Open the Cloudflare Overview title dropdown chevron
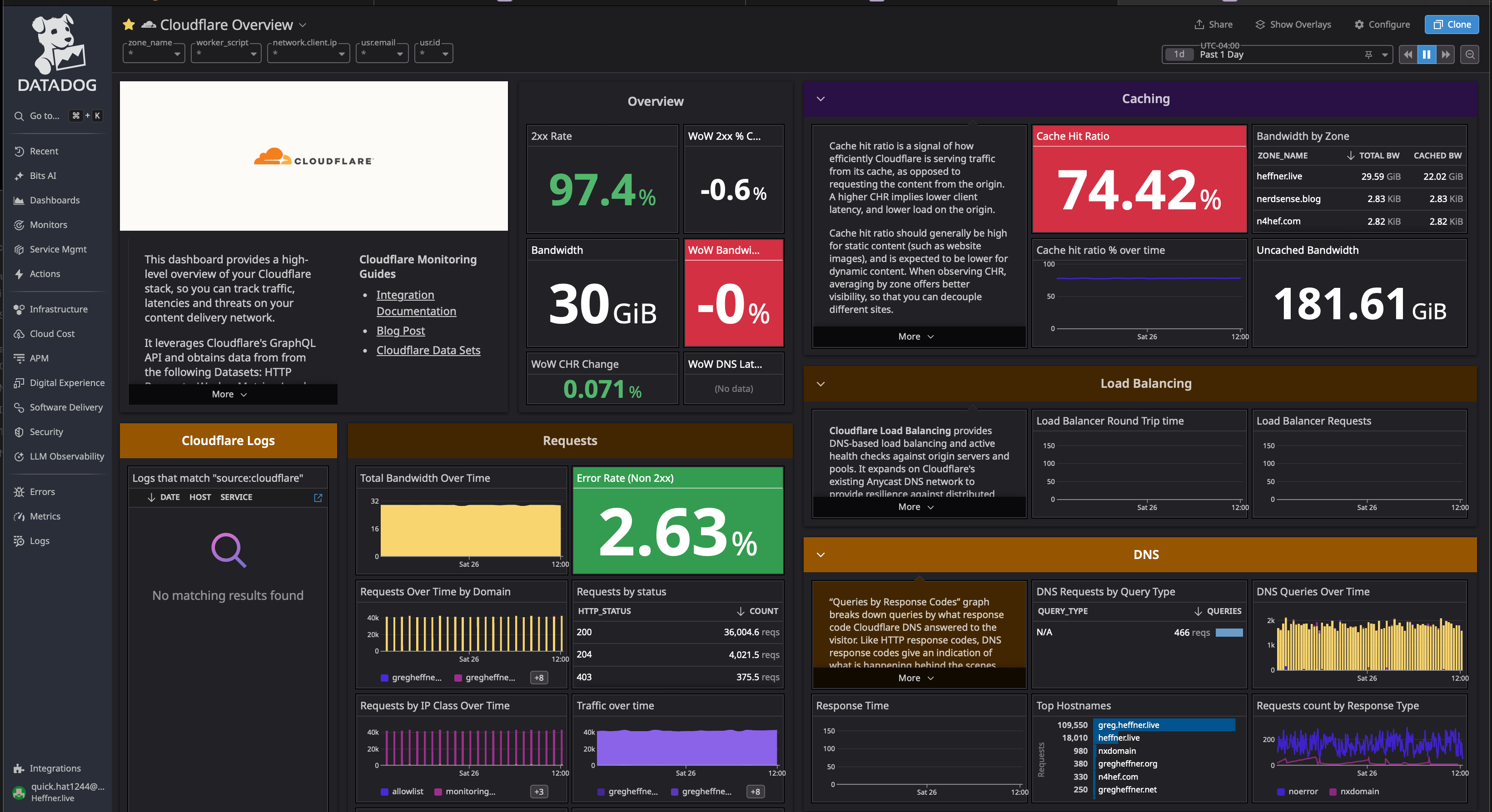This screenshot has width=1492, height=812. [x=302, y=25]
